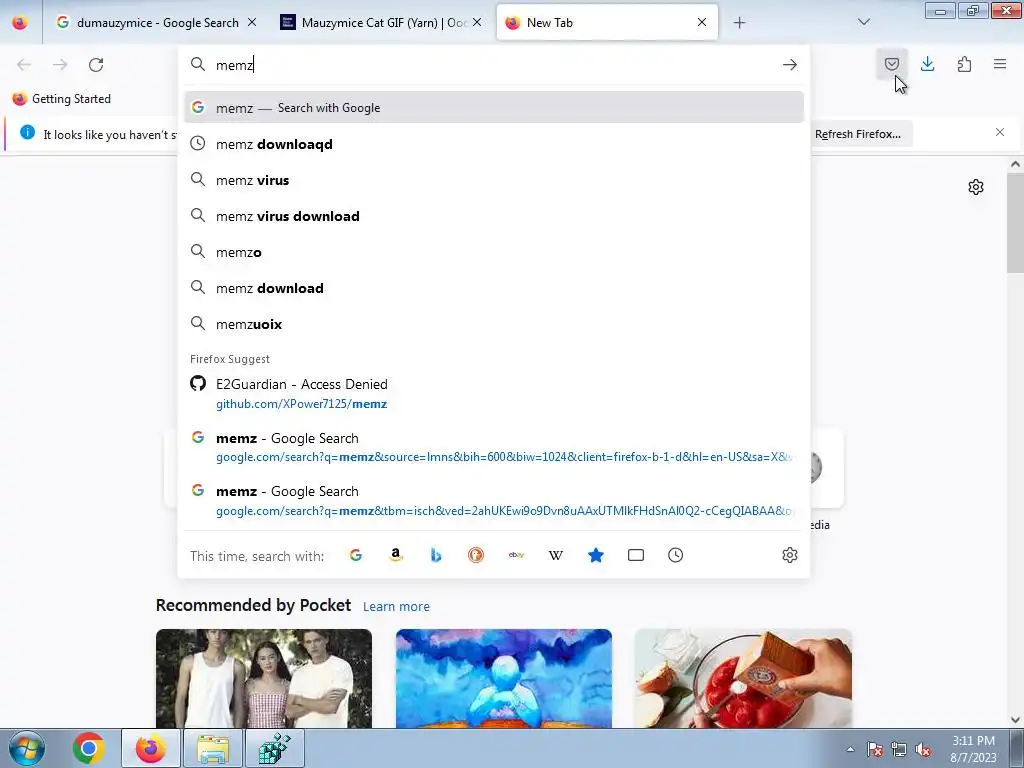
Task: Open Pocket story thumbnail with blue painting
Action: 504,679
